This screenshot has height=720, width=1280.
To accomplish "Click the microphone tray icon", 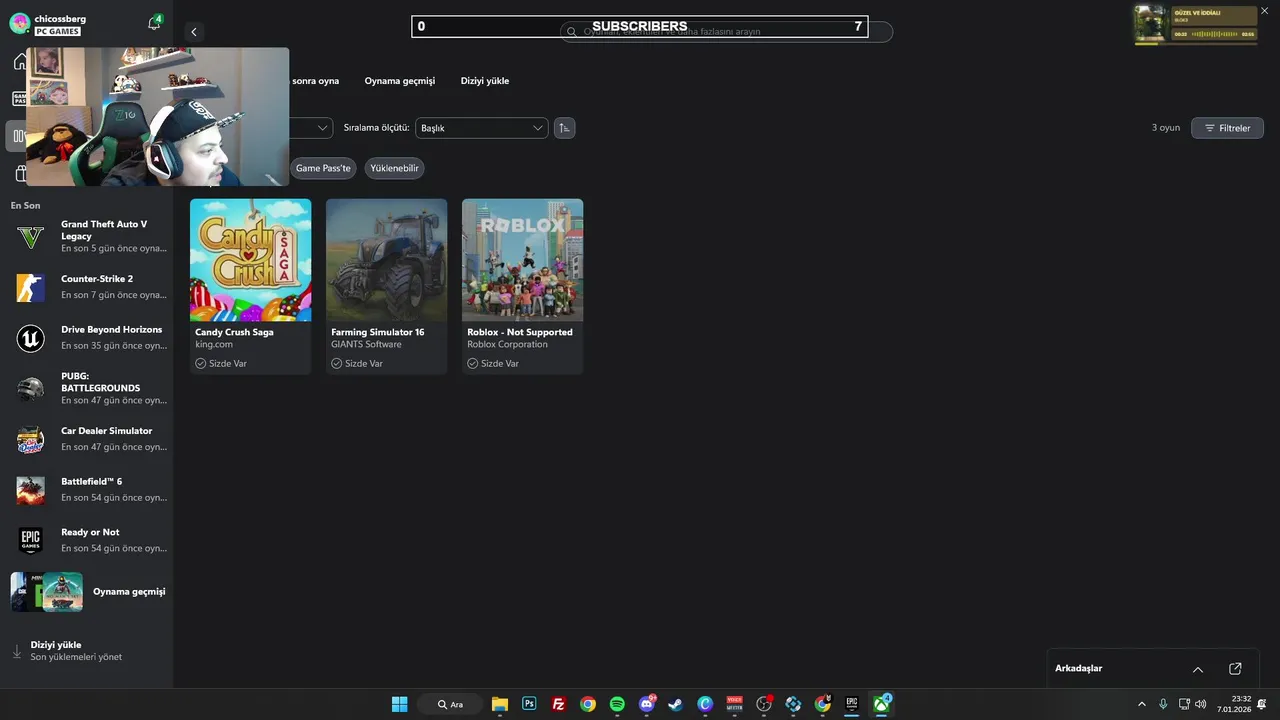I will tap(1163, 704).
